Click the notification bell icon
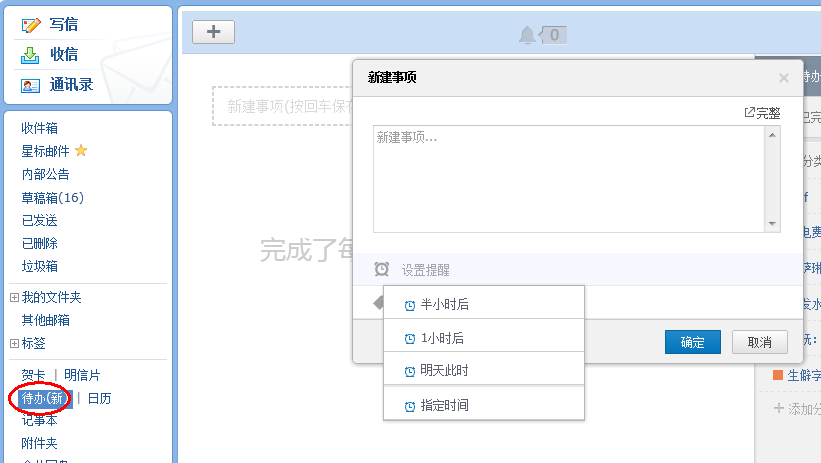This screenshot has width=821, height=463. point(527,36)
